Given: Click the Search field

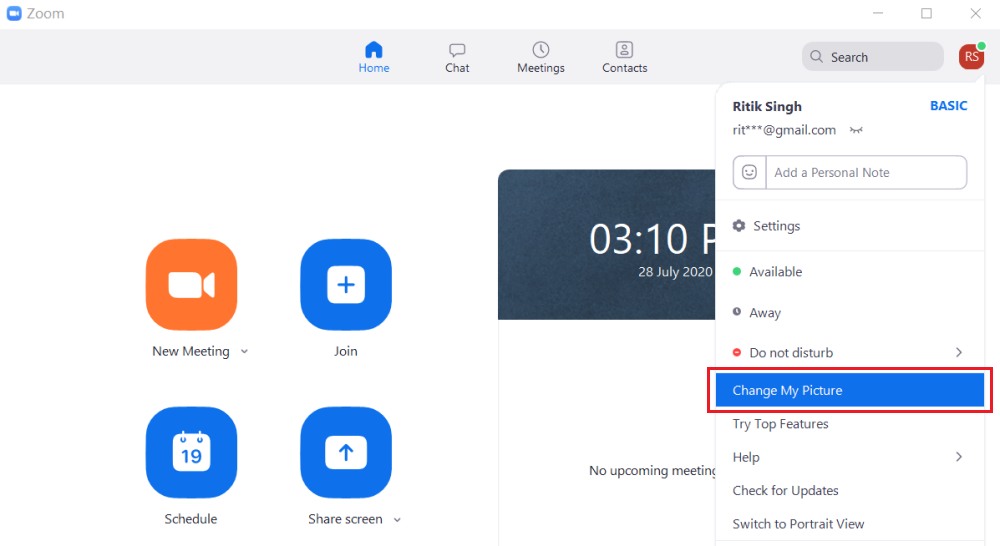Looking at the screenshot, I should tap(872, 57).
